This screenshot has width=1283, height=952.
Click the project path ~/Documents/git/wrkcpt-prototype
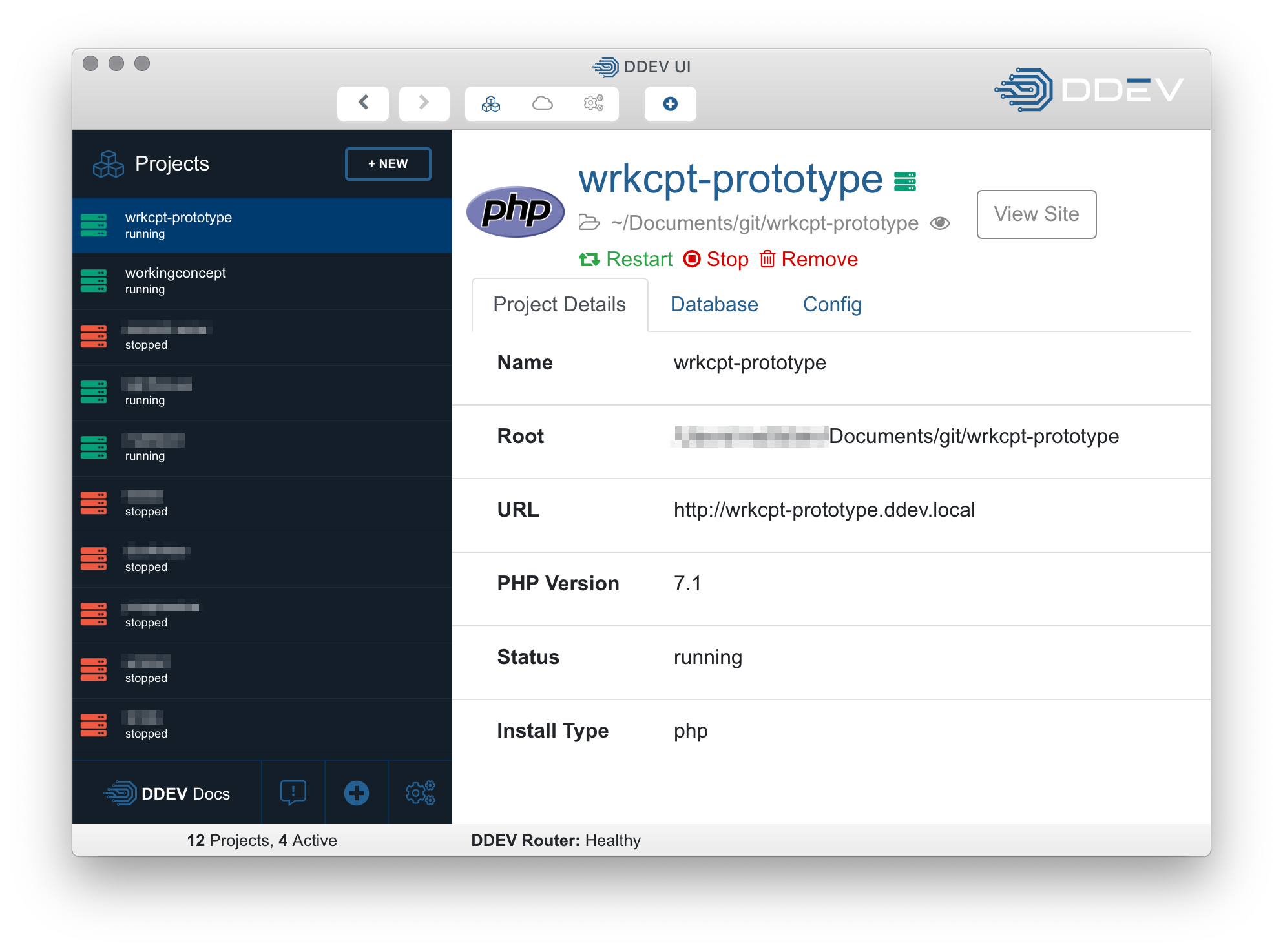point(764,223)
